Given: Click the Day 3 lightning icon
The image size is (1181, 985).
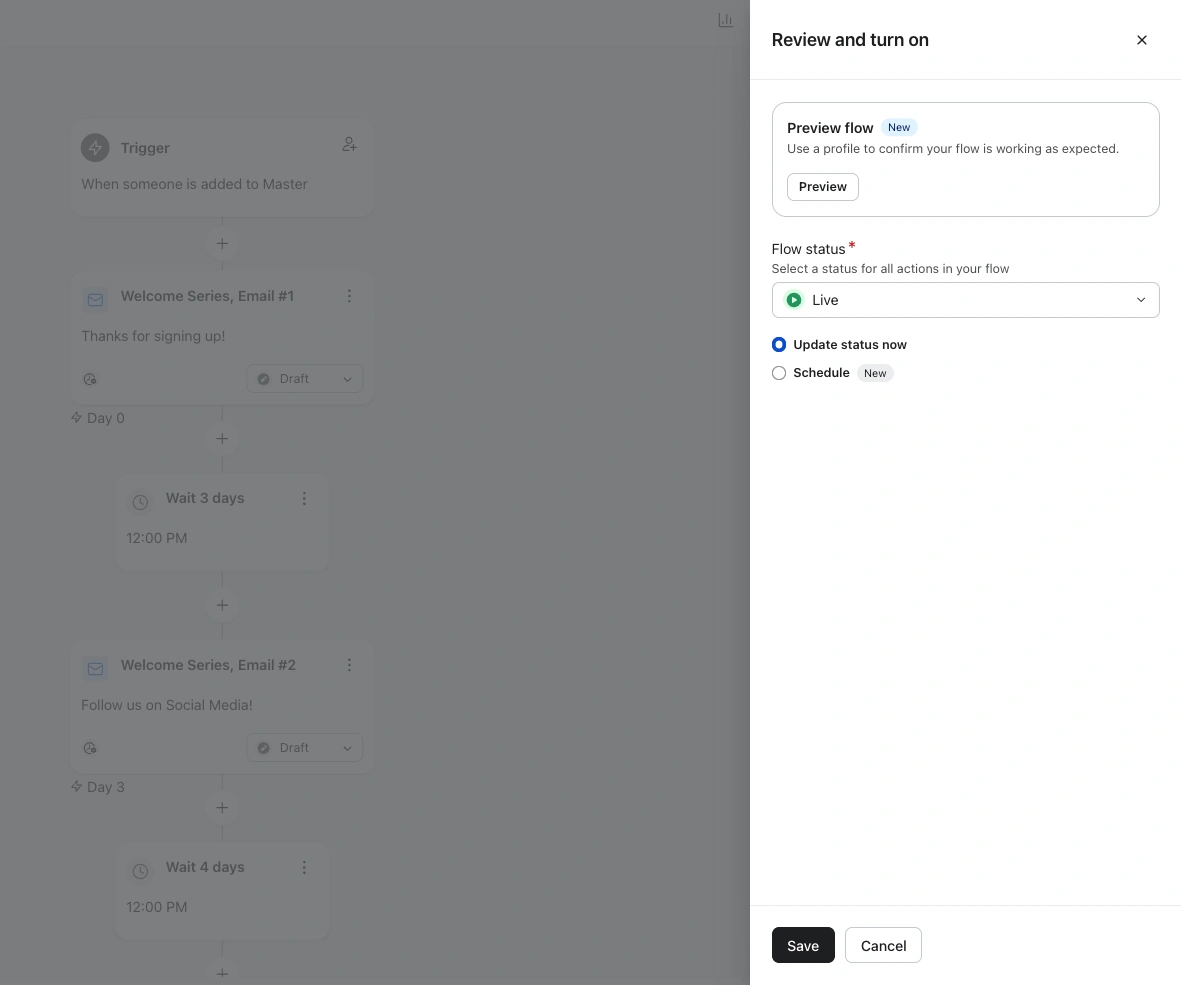Looking at the screenshot, I should (76, 786).
